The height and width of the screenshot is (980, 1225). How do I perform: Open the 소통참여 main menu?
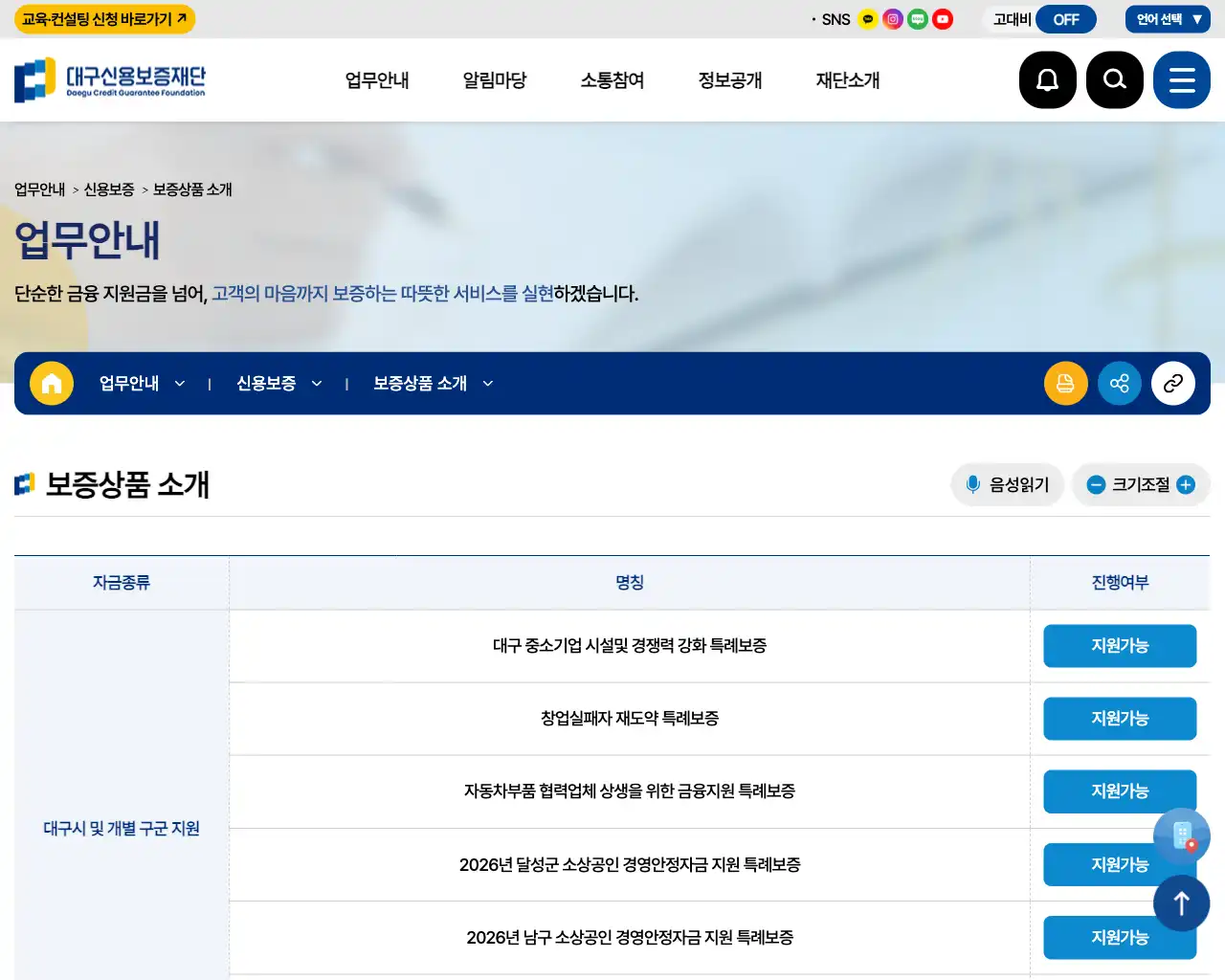click(612, 80)
